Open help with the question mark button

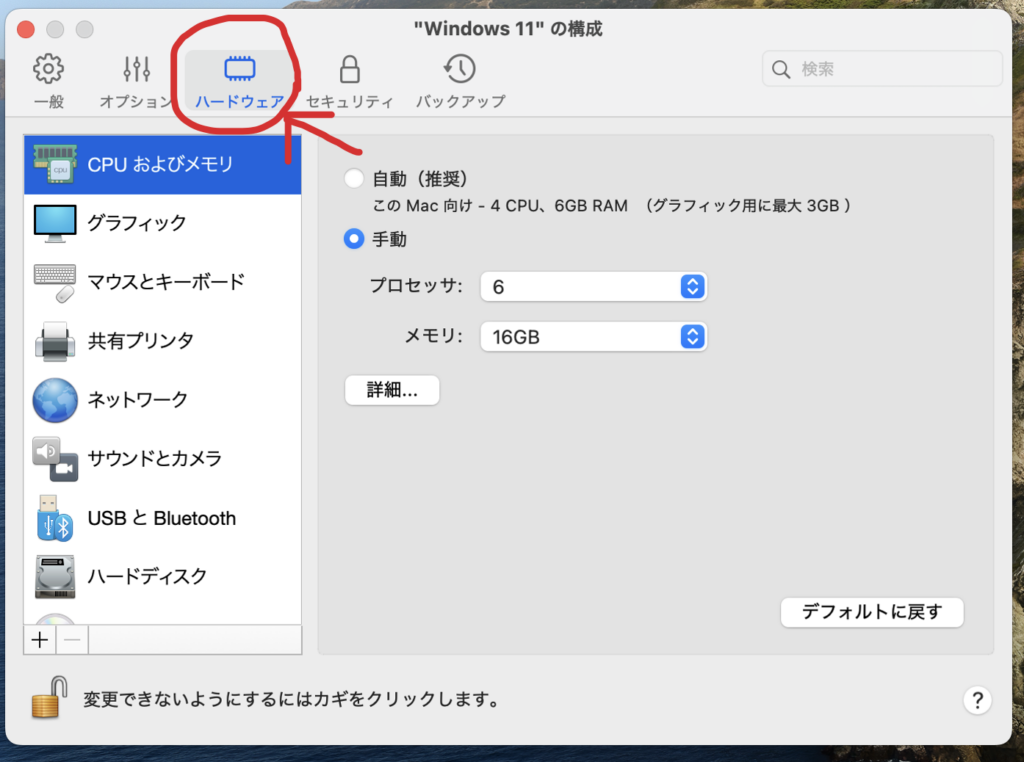tap(977, 701)
